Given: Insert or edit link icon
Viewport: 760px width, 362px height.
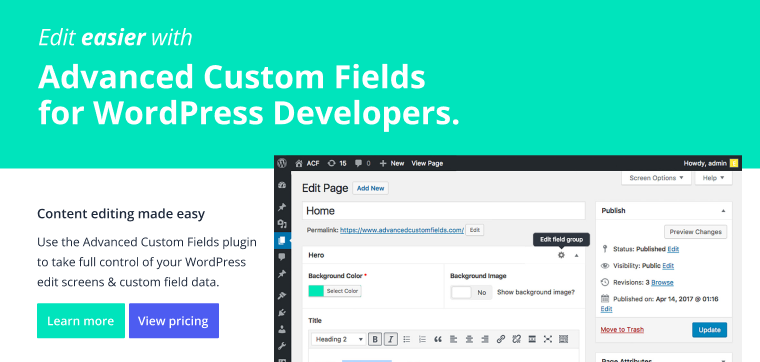Looking at the screenshot, I should click(x=501, y=339).
